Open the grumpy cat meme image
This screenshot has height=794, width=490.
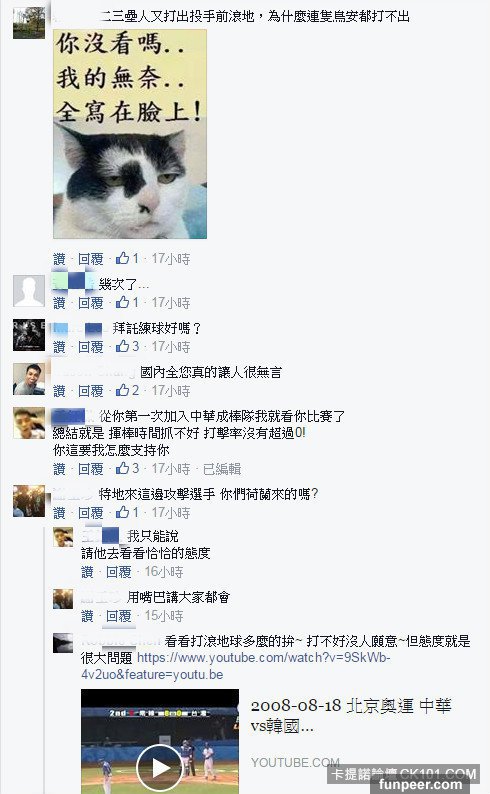tap(130, 134)
